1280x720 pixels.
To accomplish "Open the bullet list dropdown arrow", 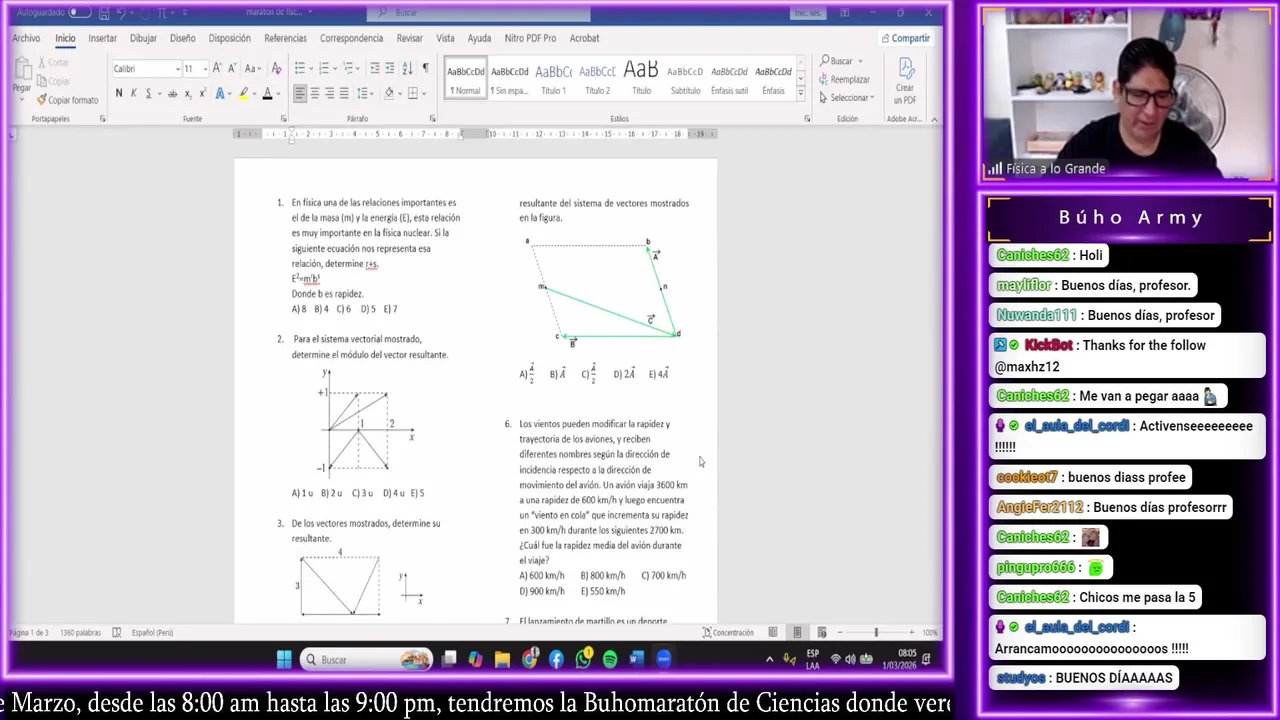I will [310, 68].
